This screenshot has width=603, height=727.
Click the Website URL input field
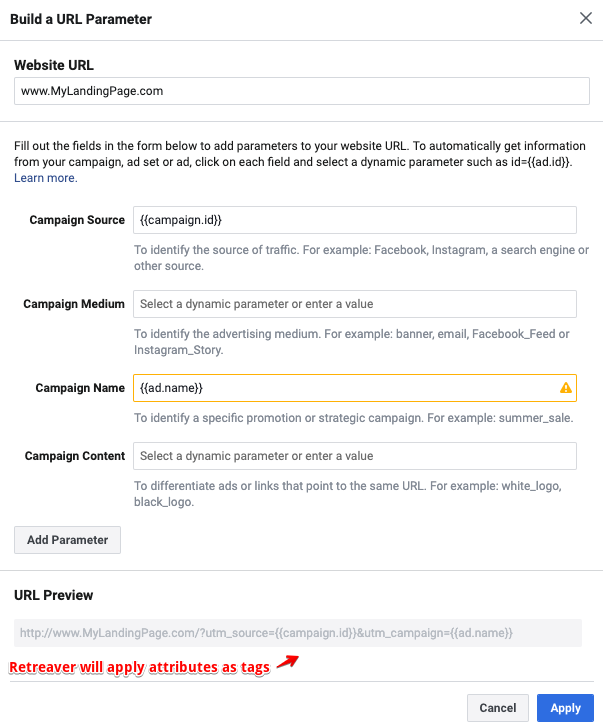(x=302, y=91)
